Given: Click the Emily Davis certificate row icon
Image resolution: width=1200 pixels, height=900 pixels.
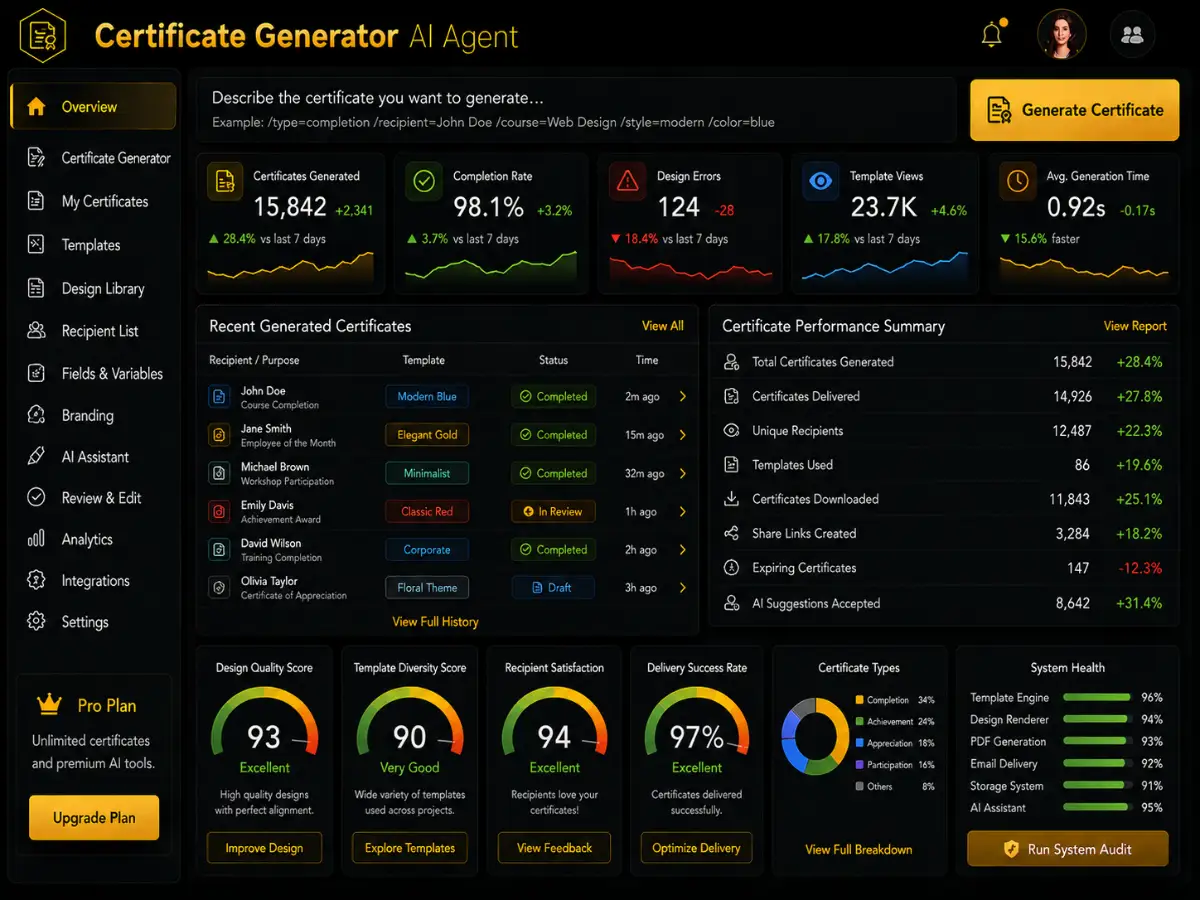Looking at the screenshot, I should coord(219,511).
